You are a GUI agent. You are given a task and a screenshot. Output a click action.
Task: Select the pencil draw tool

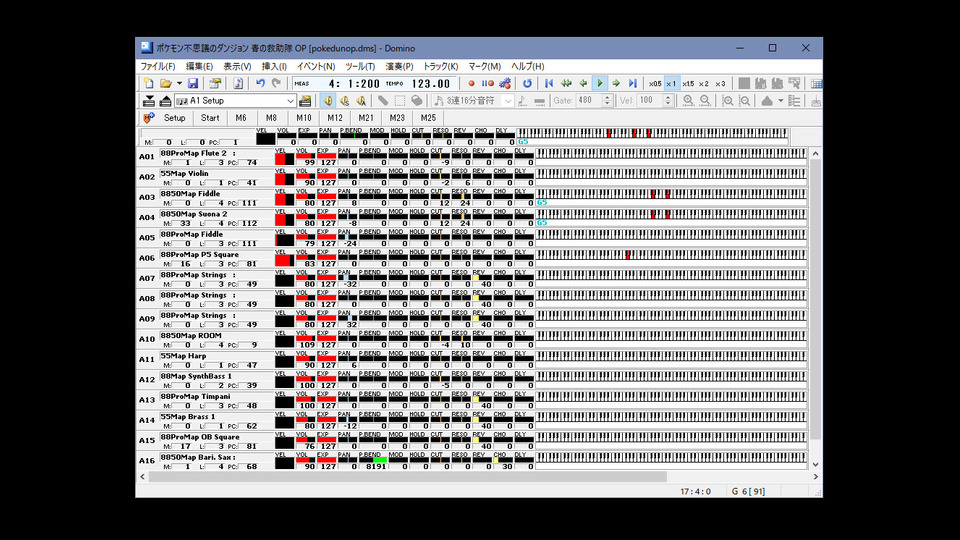(x=383, y=100)
